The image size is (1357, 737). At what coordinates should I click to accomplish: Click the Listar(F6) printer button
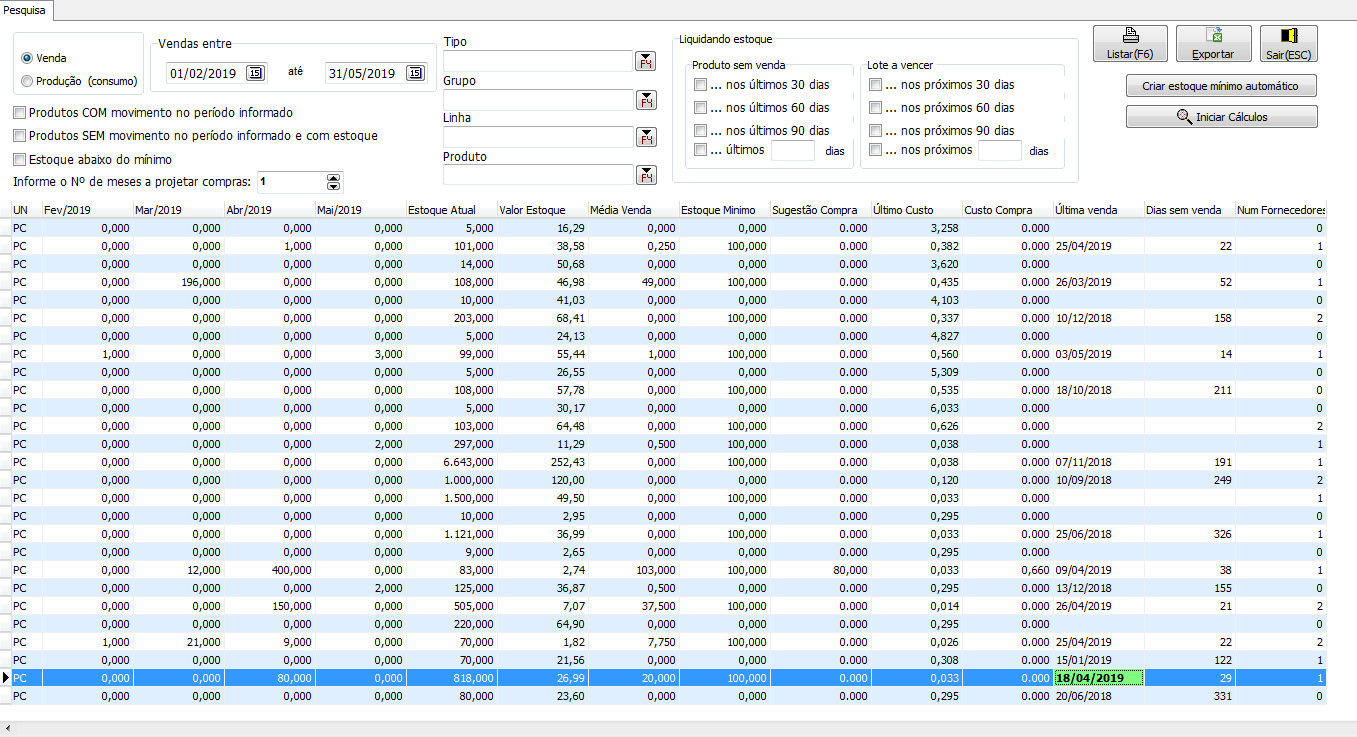[x=1130, y=44]
